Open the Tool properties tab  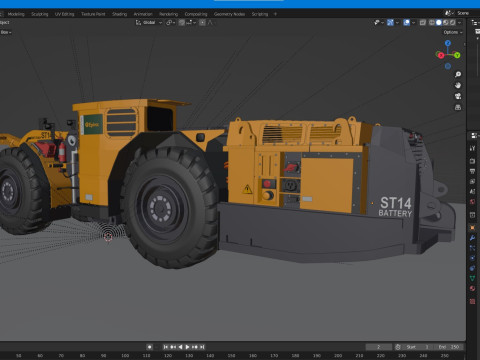(x=472, y=148)
